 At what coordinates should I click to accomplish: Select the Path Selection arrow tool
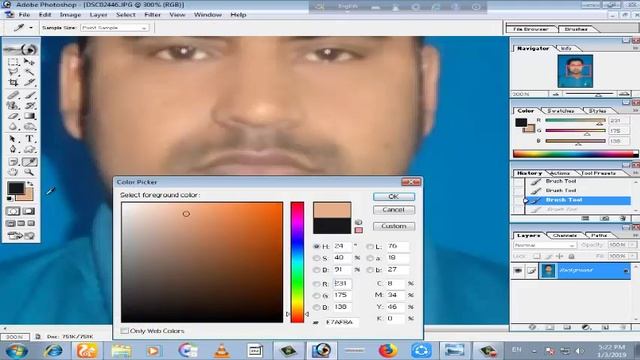pos(13,139)
